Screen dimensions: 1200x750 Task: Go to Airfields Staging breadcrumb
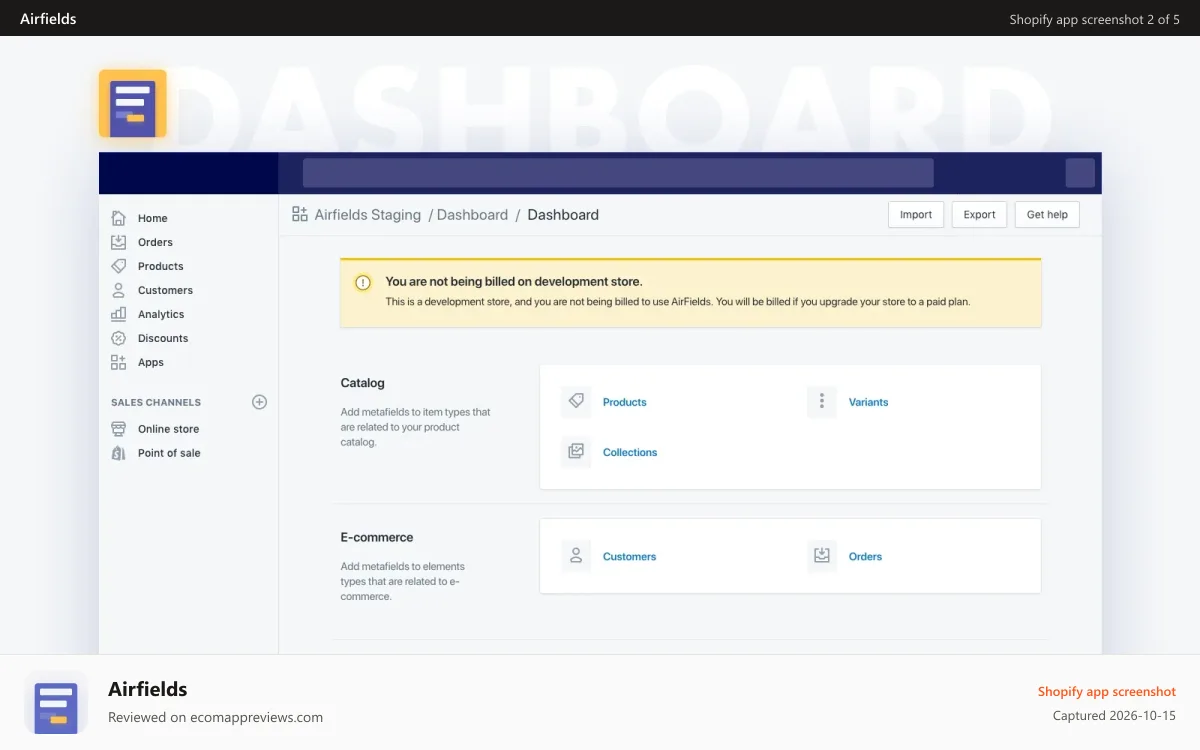tap(368, 214)
